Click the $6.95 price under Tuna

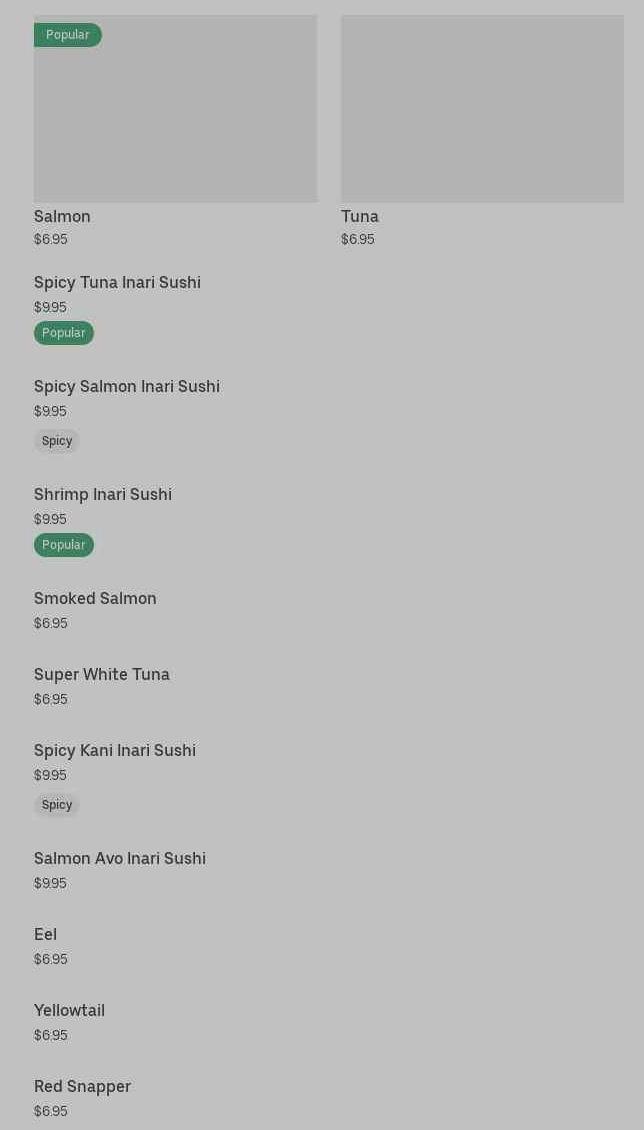coord(358,240)
